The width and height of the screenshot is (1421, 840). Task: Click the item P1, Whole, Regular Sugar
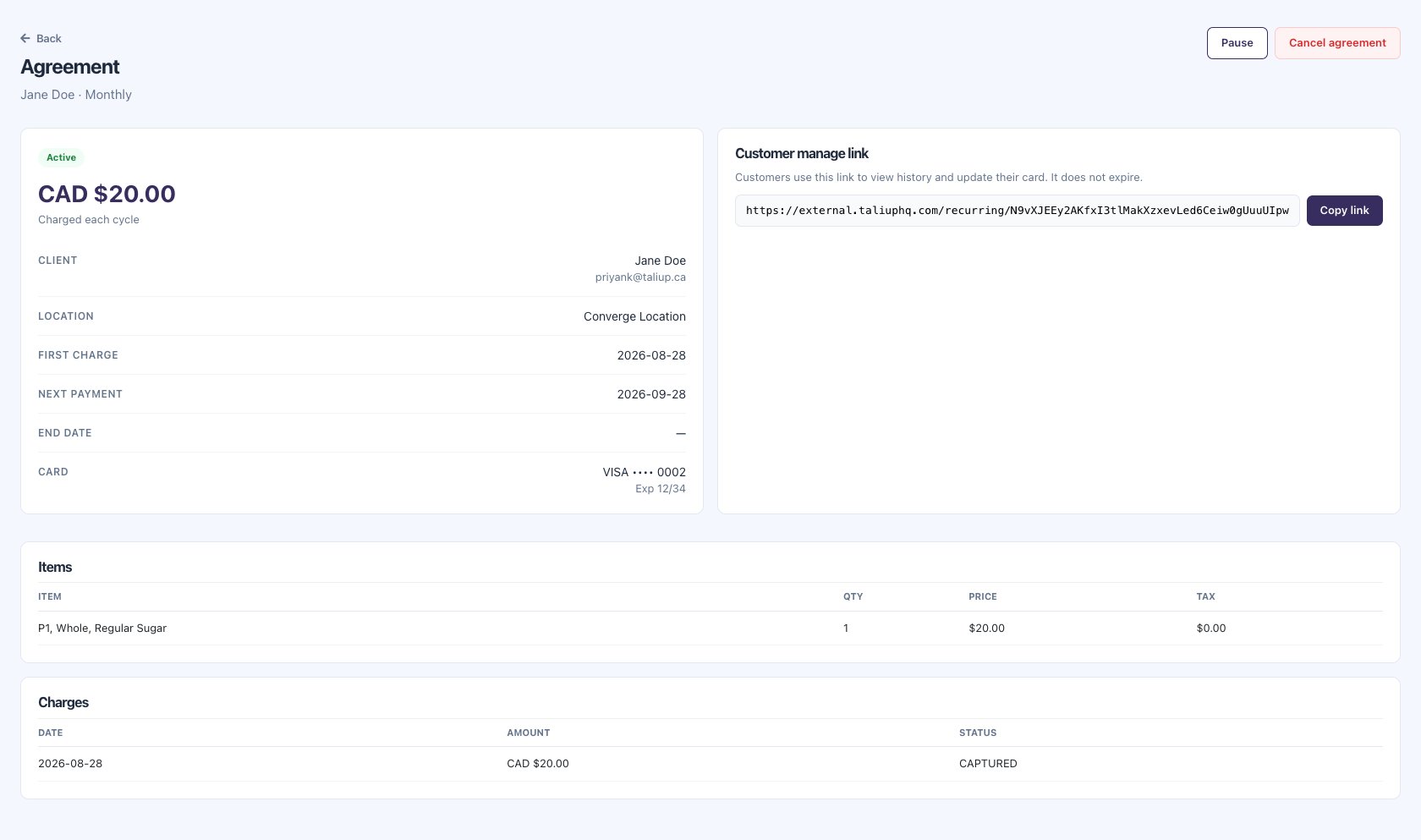[x=102, y=629]
